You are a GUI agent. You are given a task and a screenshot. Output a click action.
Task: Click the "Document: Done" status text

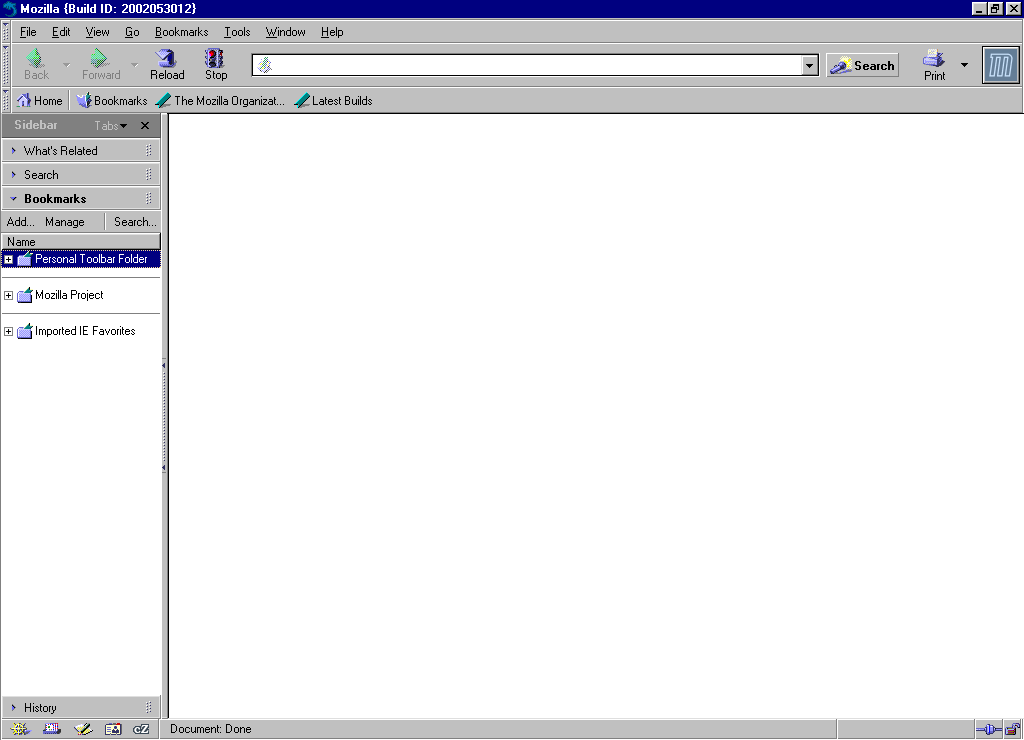click(x=210, y=729)
